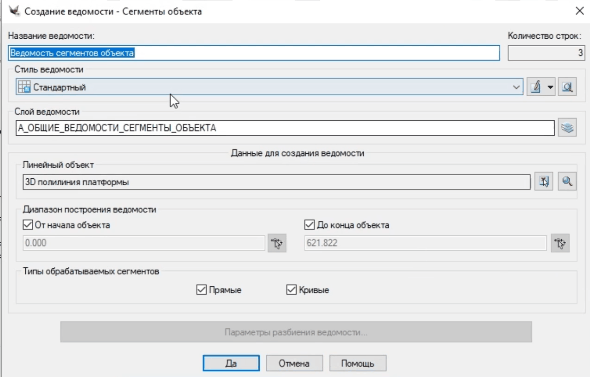Click 'Параметры разбиения ведомости...' button
Image resolution: width=590 pixels, height=377 pixels.
(296, 332)
